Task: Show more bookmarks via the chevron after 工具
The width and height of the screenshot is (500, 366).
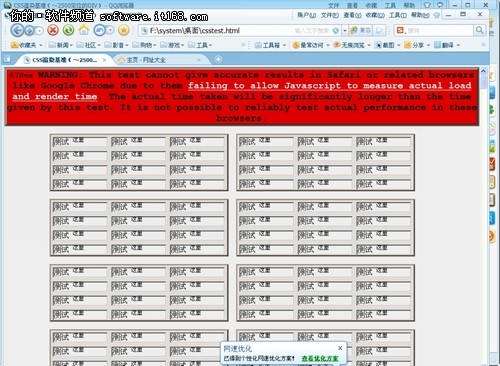Action: (243, 45)
